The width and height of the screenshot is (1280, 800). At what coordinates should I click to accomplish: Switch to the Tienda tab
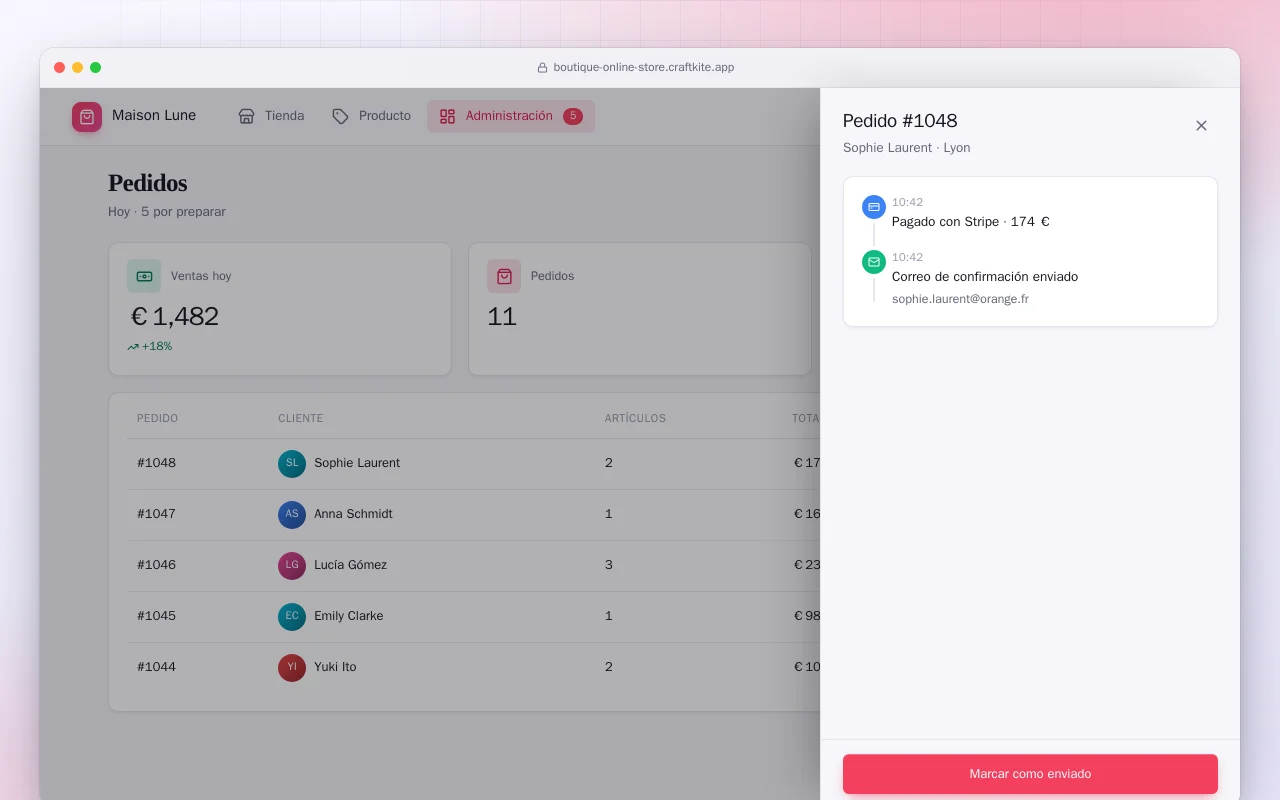pos(271,116)
